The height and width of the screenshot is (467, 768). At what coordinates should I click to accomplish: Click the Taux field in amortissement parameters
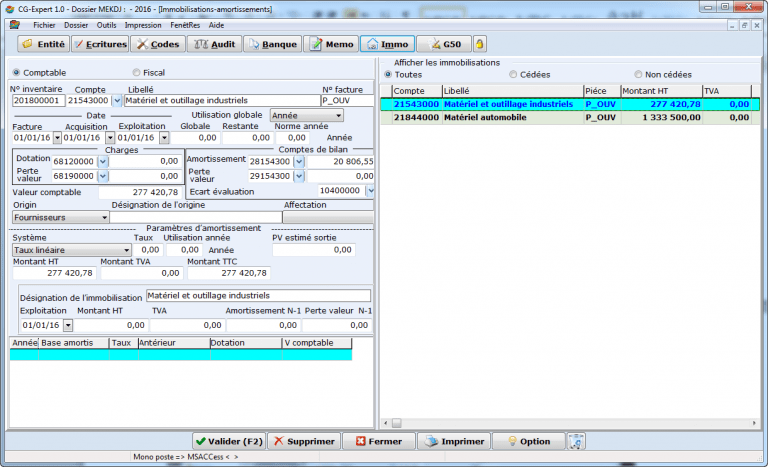(149, 250)
